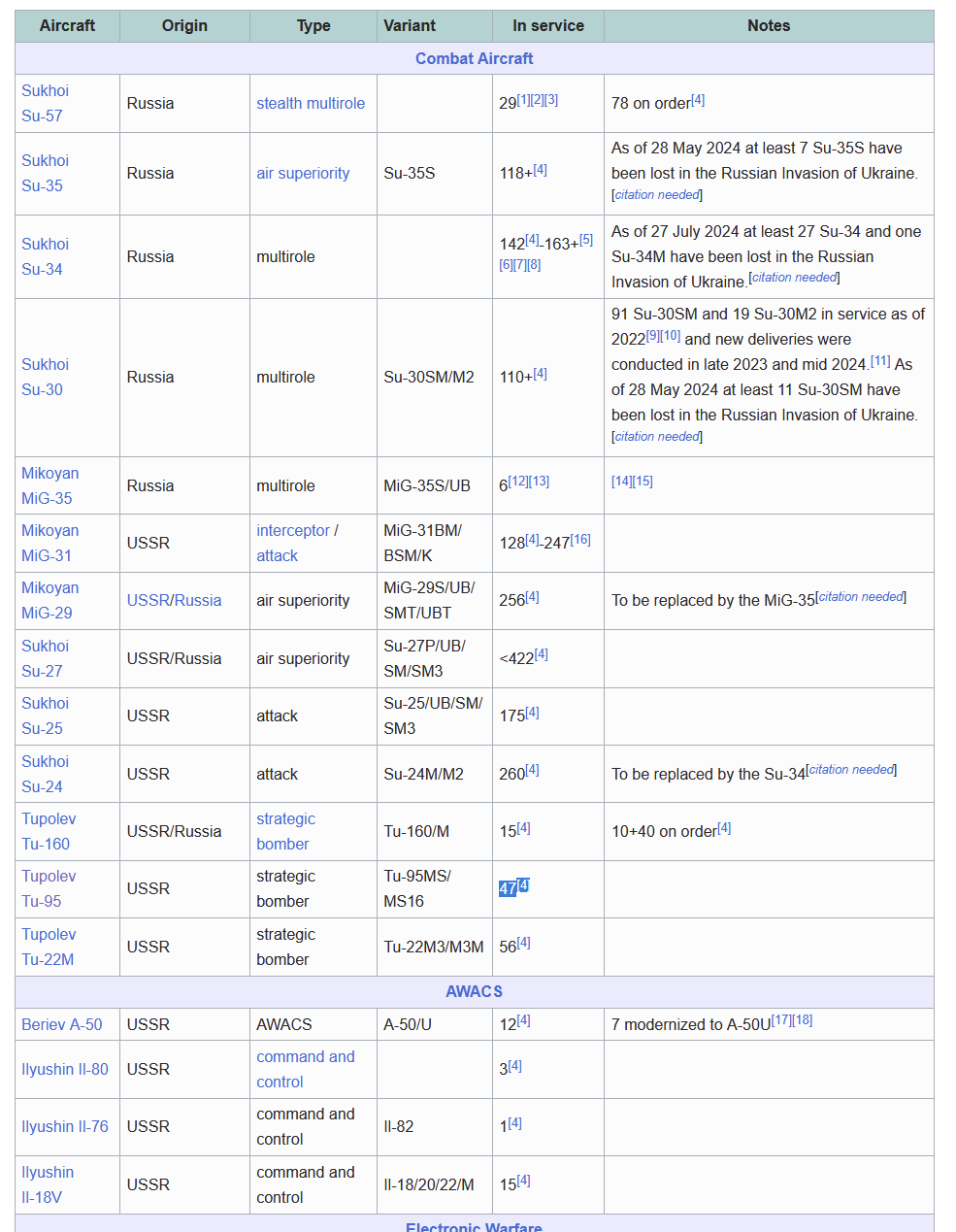Open the Sukhoi Su-57 aircraft link

45,103
